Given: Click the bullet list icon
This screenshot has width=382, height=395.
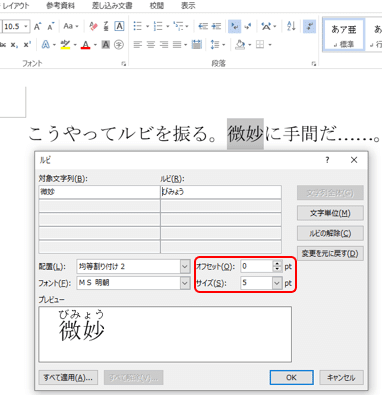Looking at the screenshot, I should tap(137, 26).
